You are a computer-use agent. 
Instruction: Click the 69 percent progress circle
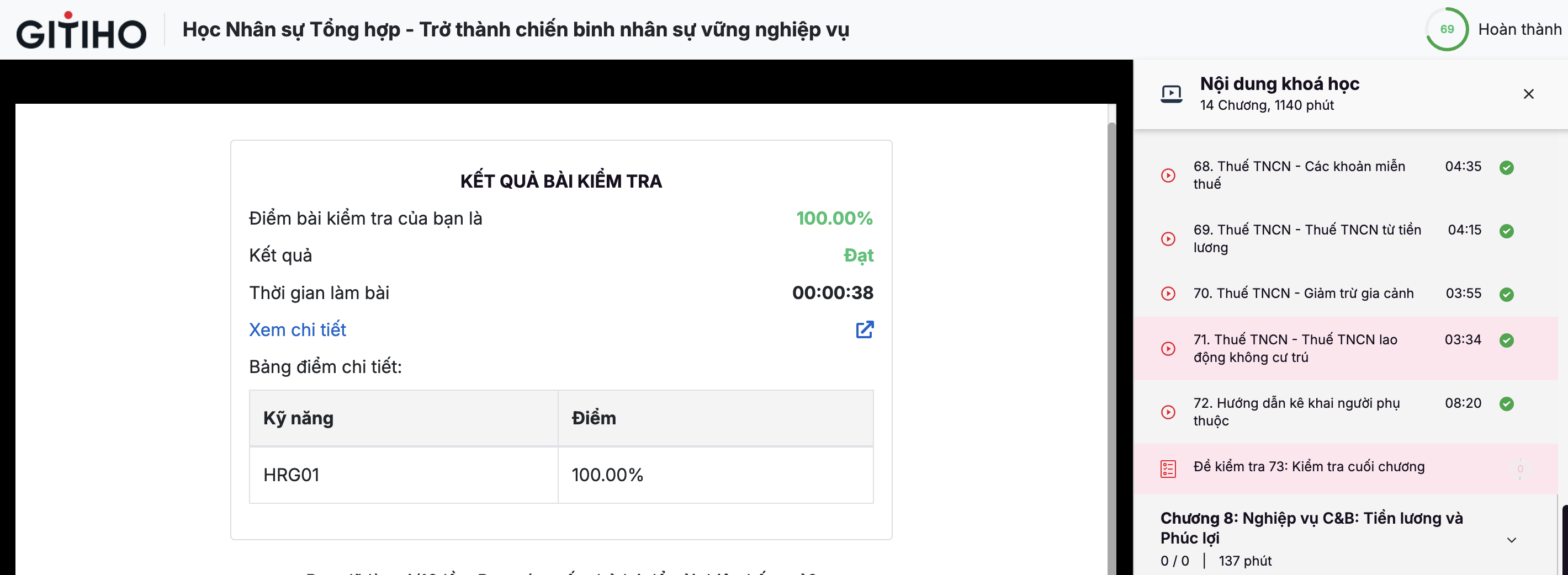click(1447, 29)
